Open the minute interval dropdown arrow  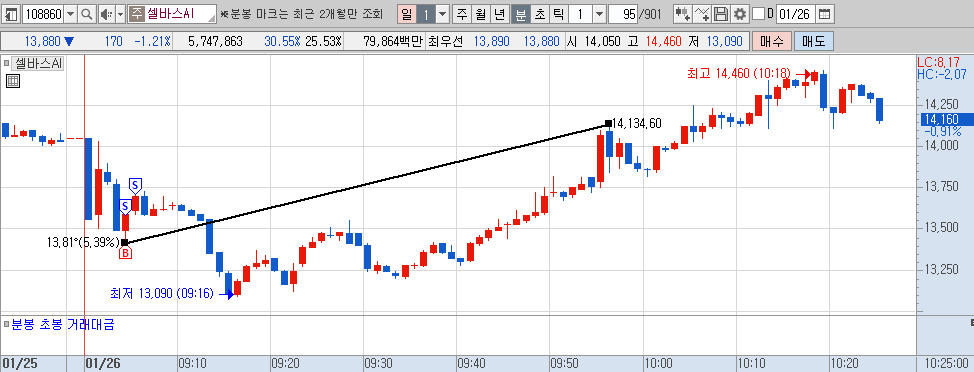coord(599,13)
